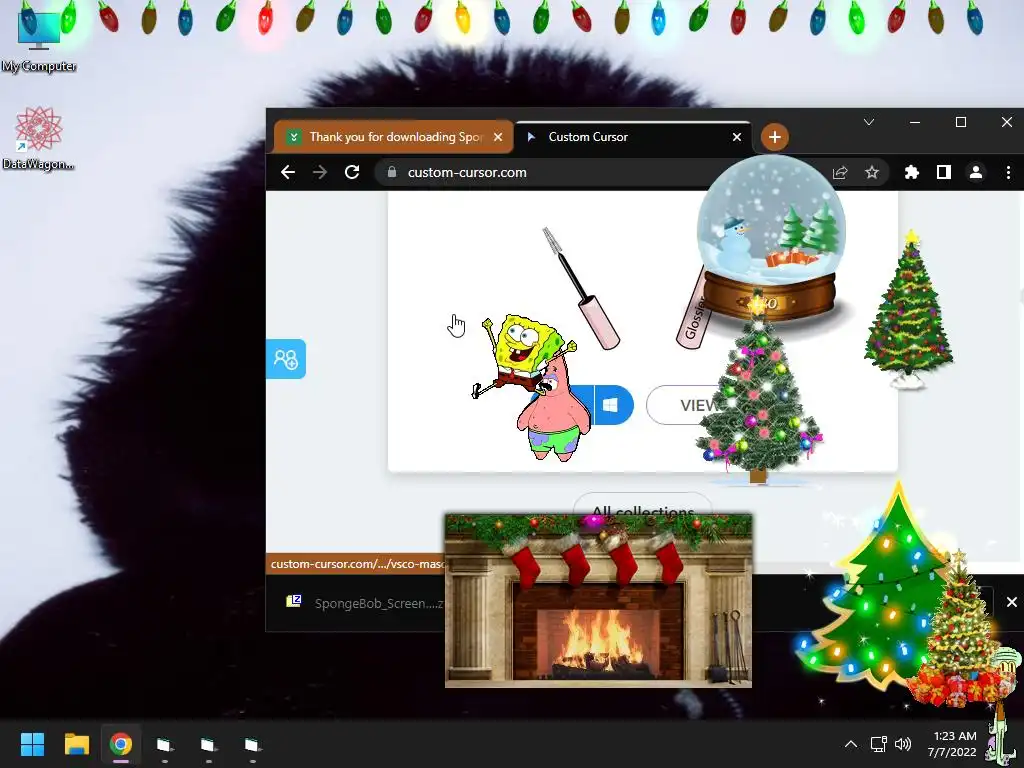1024x768 pixels.
Task: Close the Chrome downloads bar
Action: pos(1012,602)
